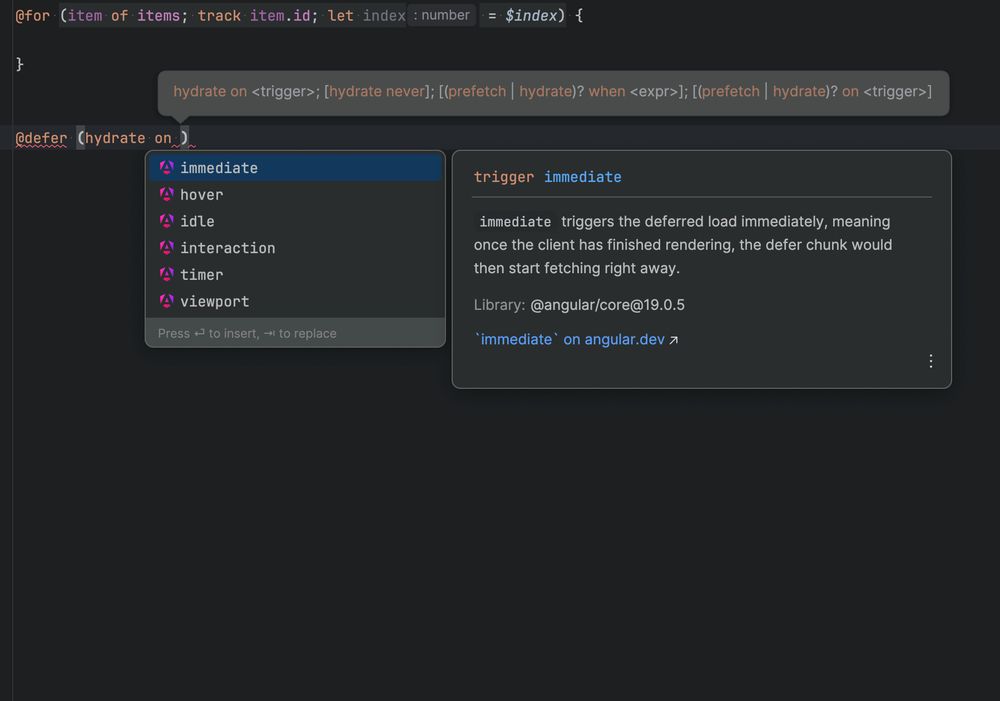Select interaction in the autocomplete popup
This screenshot has height=701, width=1000.
pyautogui.click(x=295, y=248)
